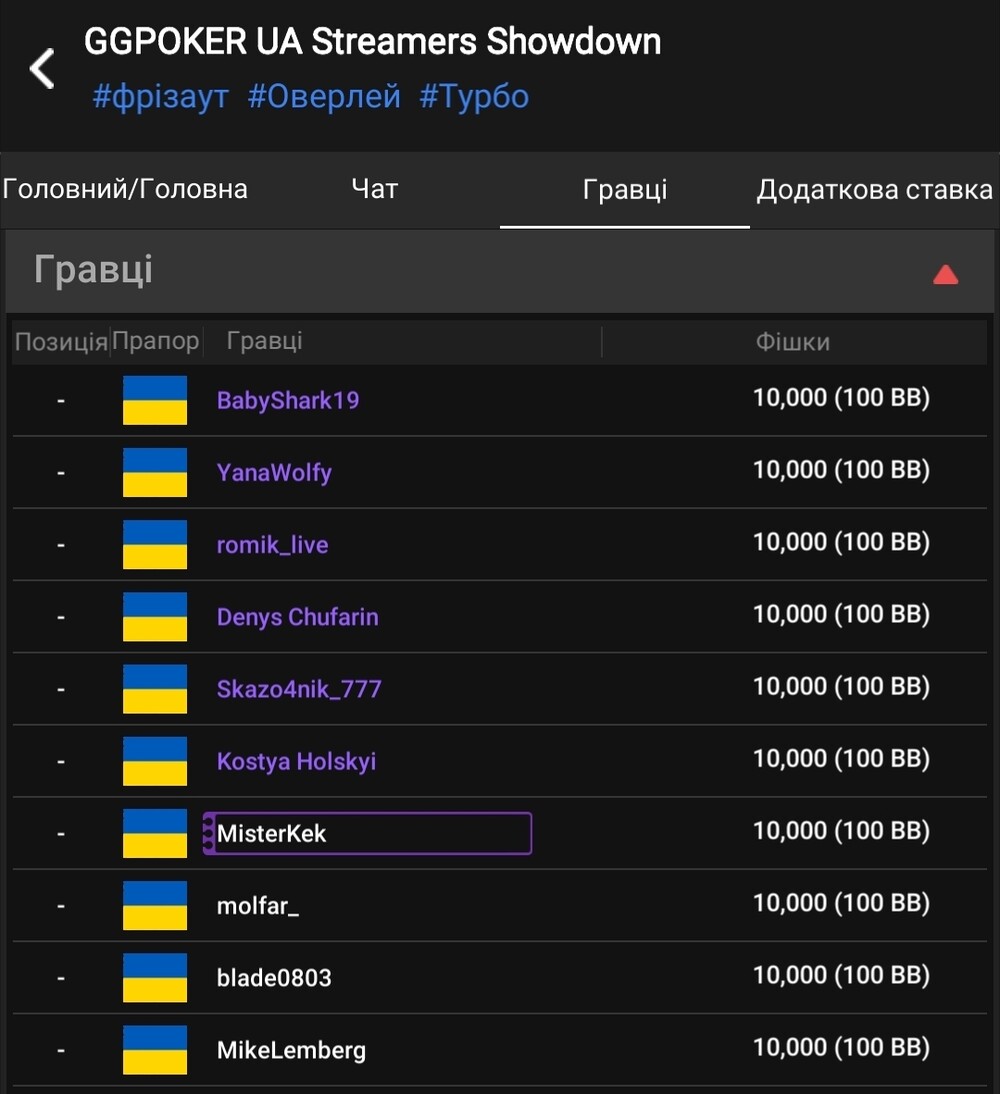This screenshot has width=1000, height=1094.
Task: Click the #Оверлей hashtag link
Action: click(x=324, y=97)
